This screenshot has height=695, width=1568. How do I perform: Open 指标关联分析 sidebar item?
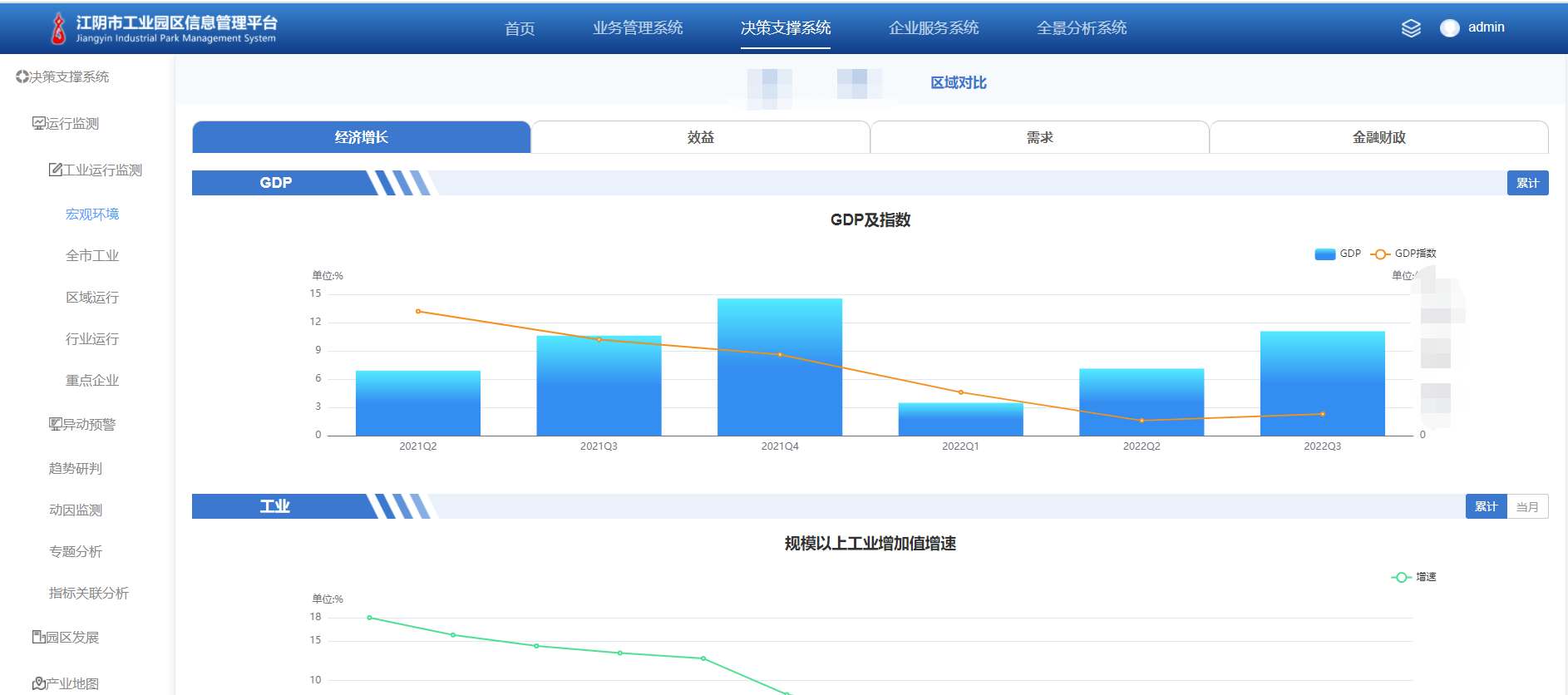pos(89,593)
